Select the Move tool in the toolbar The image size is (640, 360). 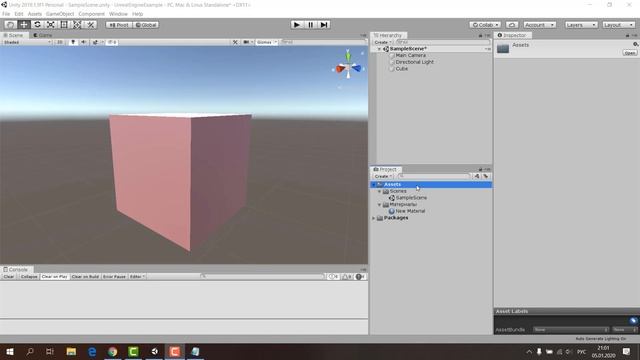(24, 25)
